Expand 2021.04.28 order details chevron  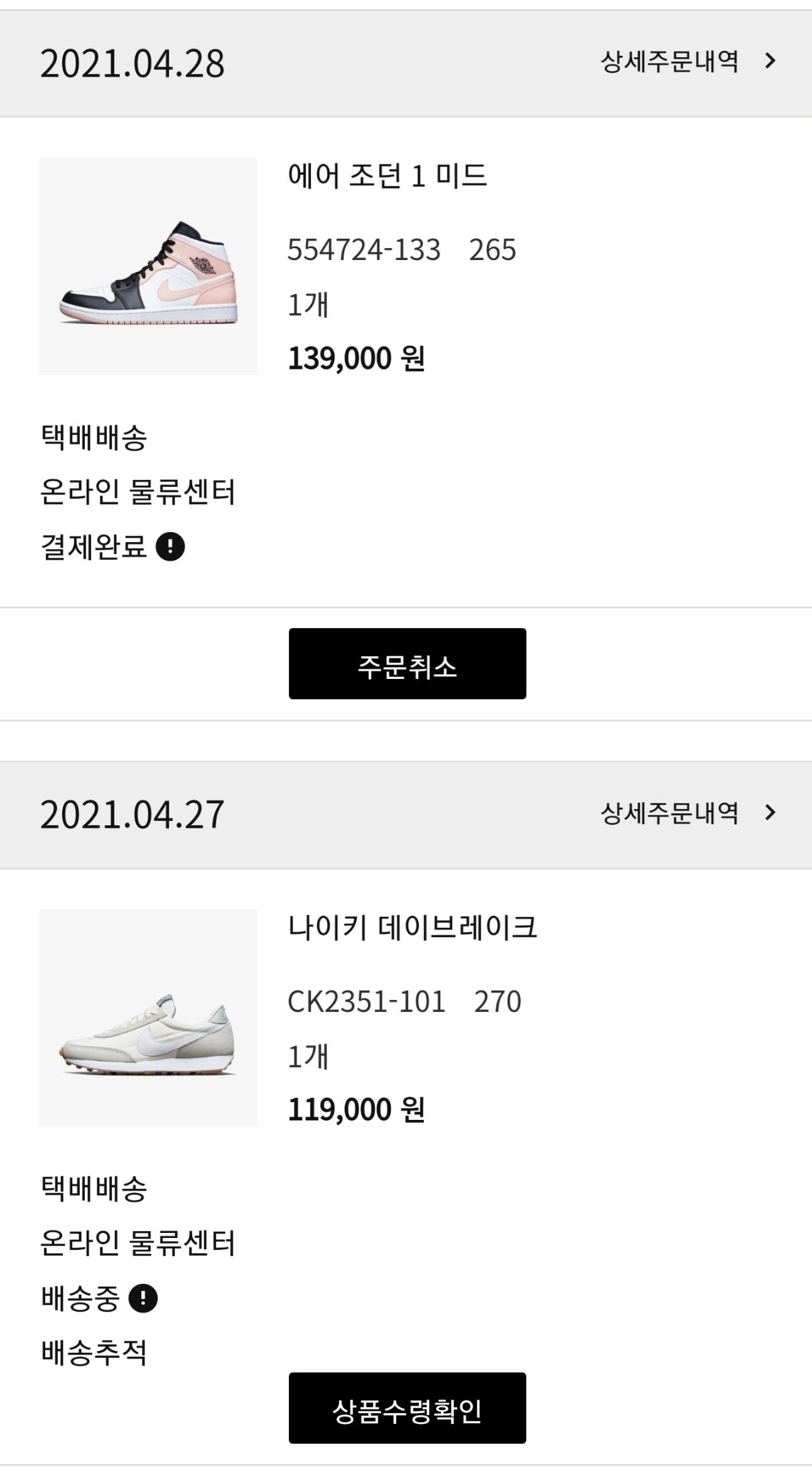point(771,61)
